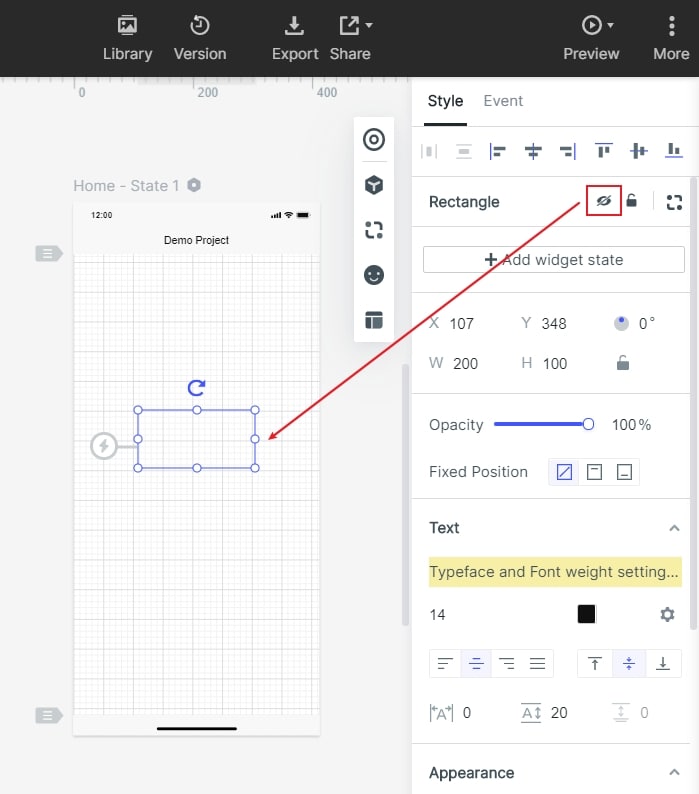Viewport: 699px width, 794px height.
Task: Toggle the aspect ratio lock
Action: (623, 363)
